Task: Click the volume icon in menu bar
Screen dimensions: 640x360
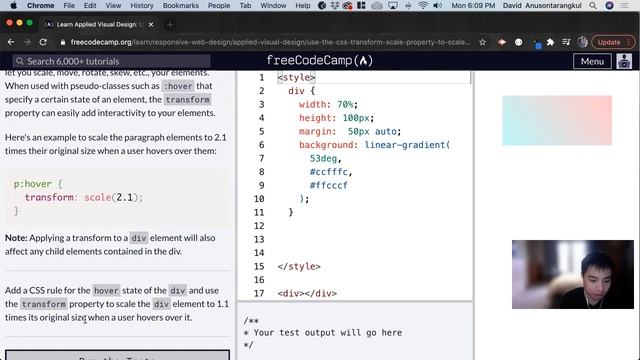Action: (x=438, y=5)
